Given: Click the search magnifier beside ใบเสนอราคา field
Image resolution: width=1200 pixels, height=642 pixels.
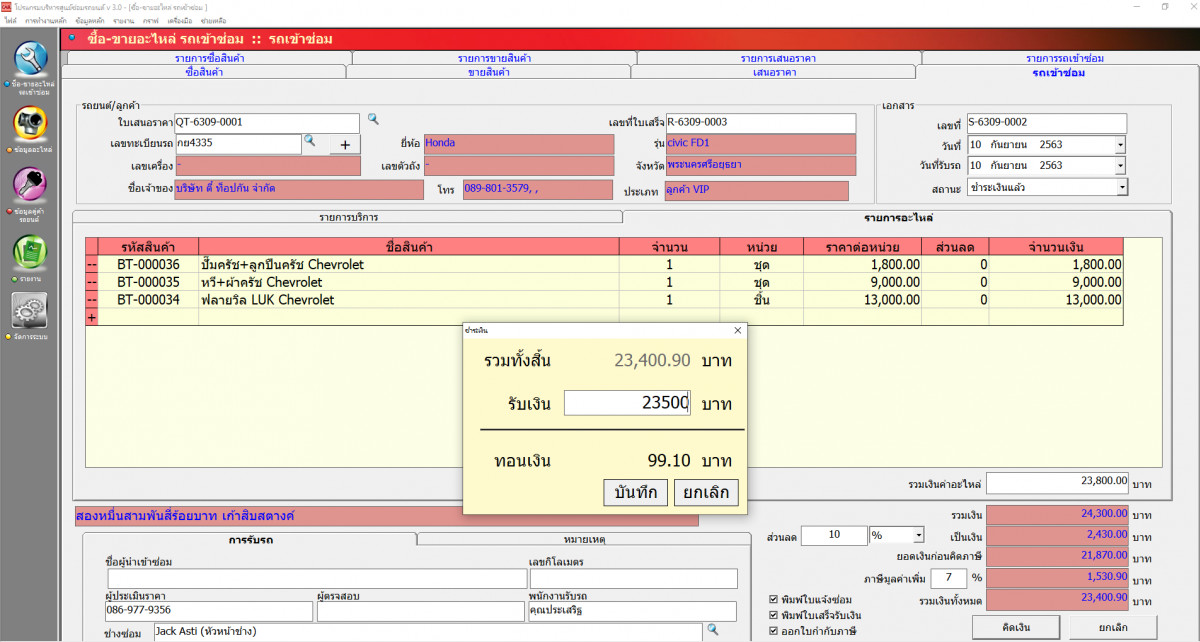Looking at the screenshot, I should coord(373,119).
